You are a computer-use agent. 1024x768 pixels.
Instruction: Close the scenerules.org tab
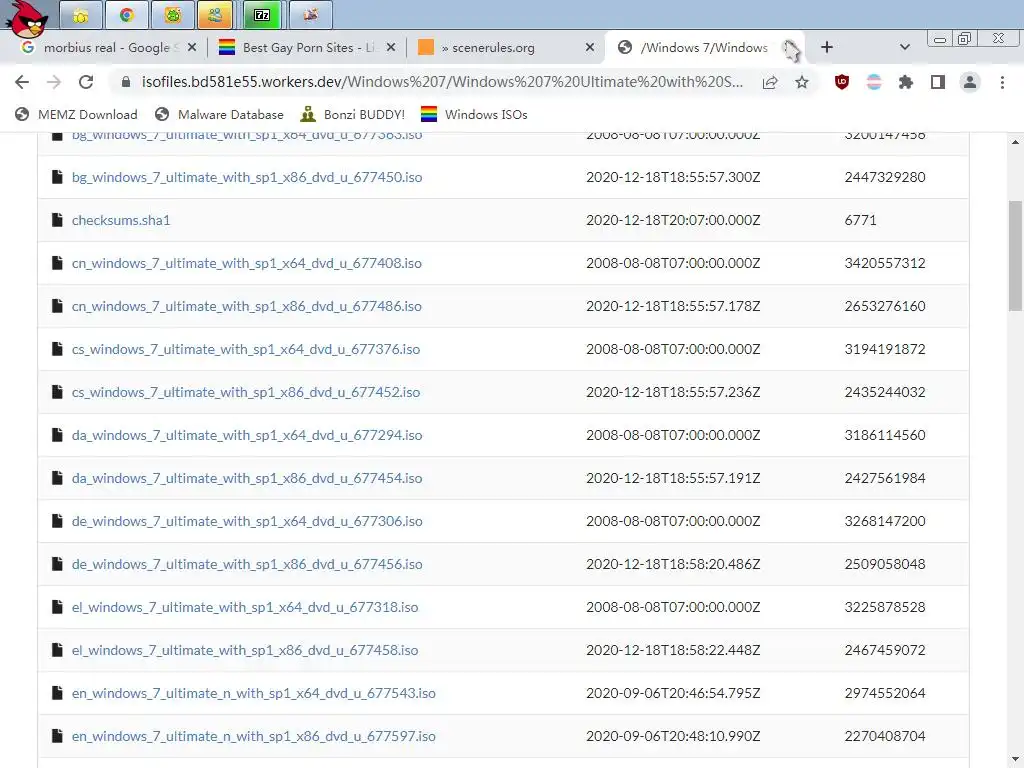(590, 48)
